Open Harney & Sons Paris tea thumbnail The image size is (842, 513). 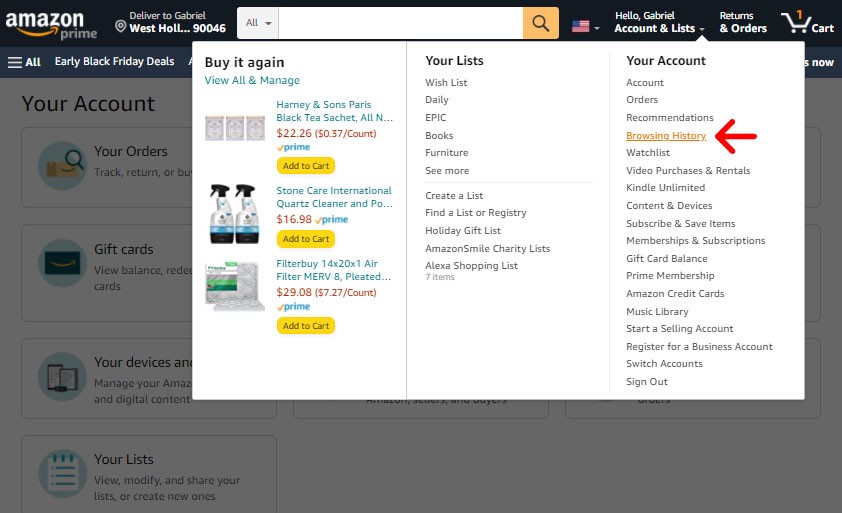[235, 128]
